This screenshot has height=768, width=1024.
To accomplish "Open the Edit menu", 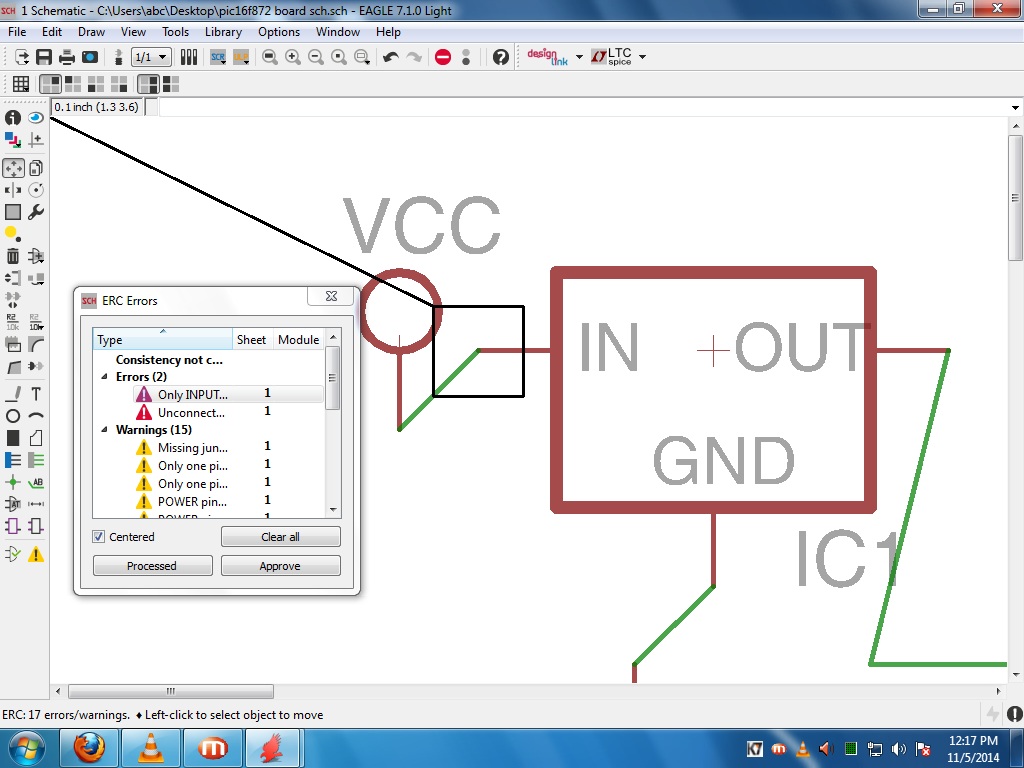I will (52, 32).
